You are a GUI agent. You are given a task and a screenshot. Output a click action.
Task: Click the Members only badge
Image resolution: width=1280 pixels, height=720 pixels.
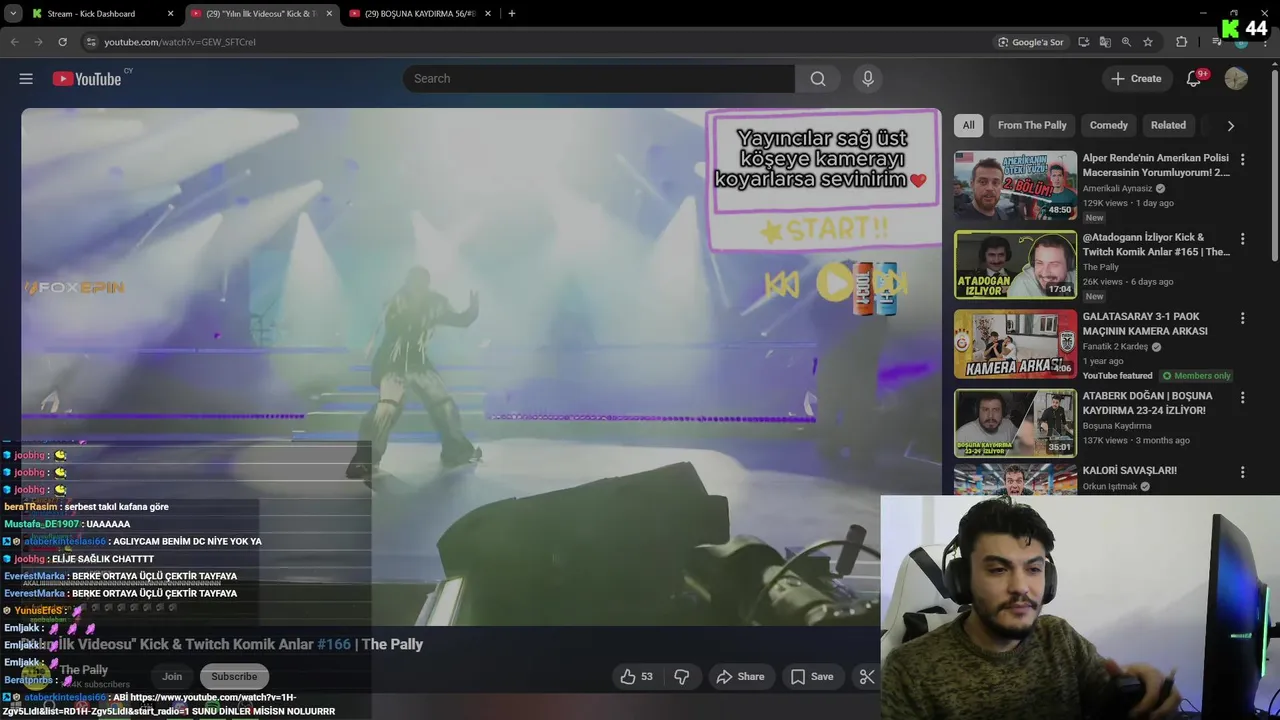1197,376
